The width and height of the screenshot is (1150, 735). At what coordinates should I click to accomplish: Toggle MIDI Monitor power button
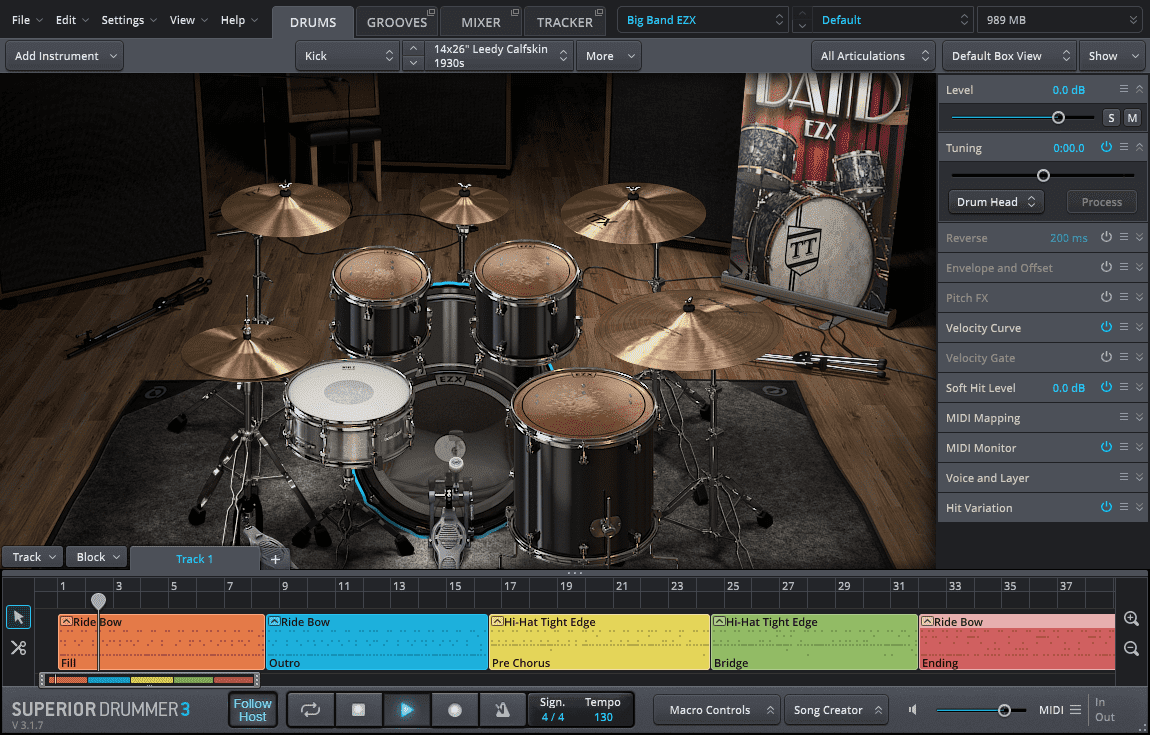pyautogui.click(x=1106, y=447)
